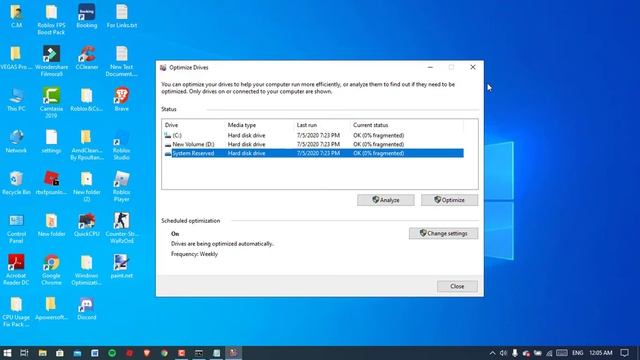
Task: Select the Windows Optimization desktop folder
Action: [x=87, y=270]
